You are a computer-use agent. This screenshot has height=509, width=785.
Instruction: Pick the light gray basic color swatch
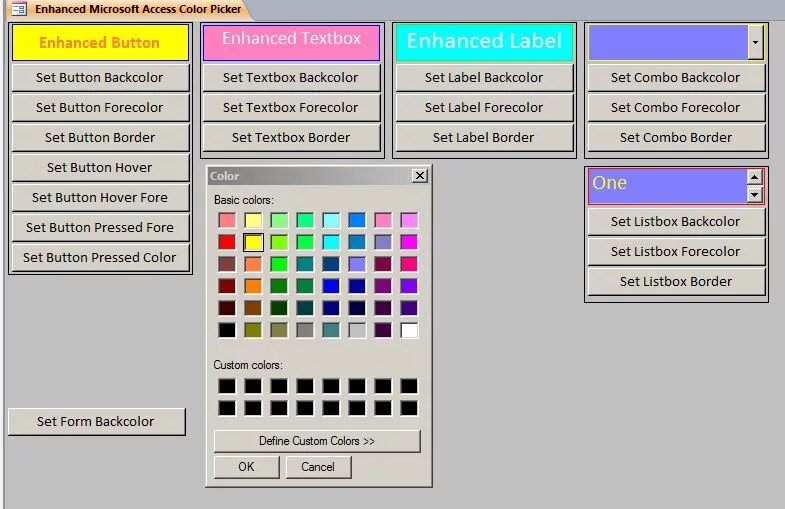pos(357,330)
